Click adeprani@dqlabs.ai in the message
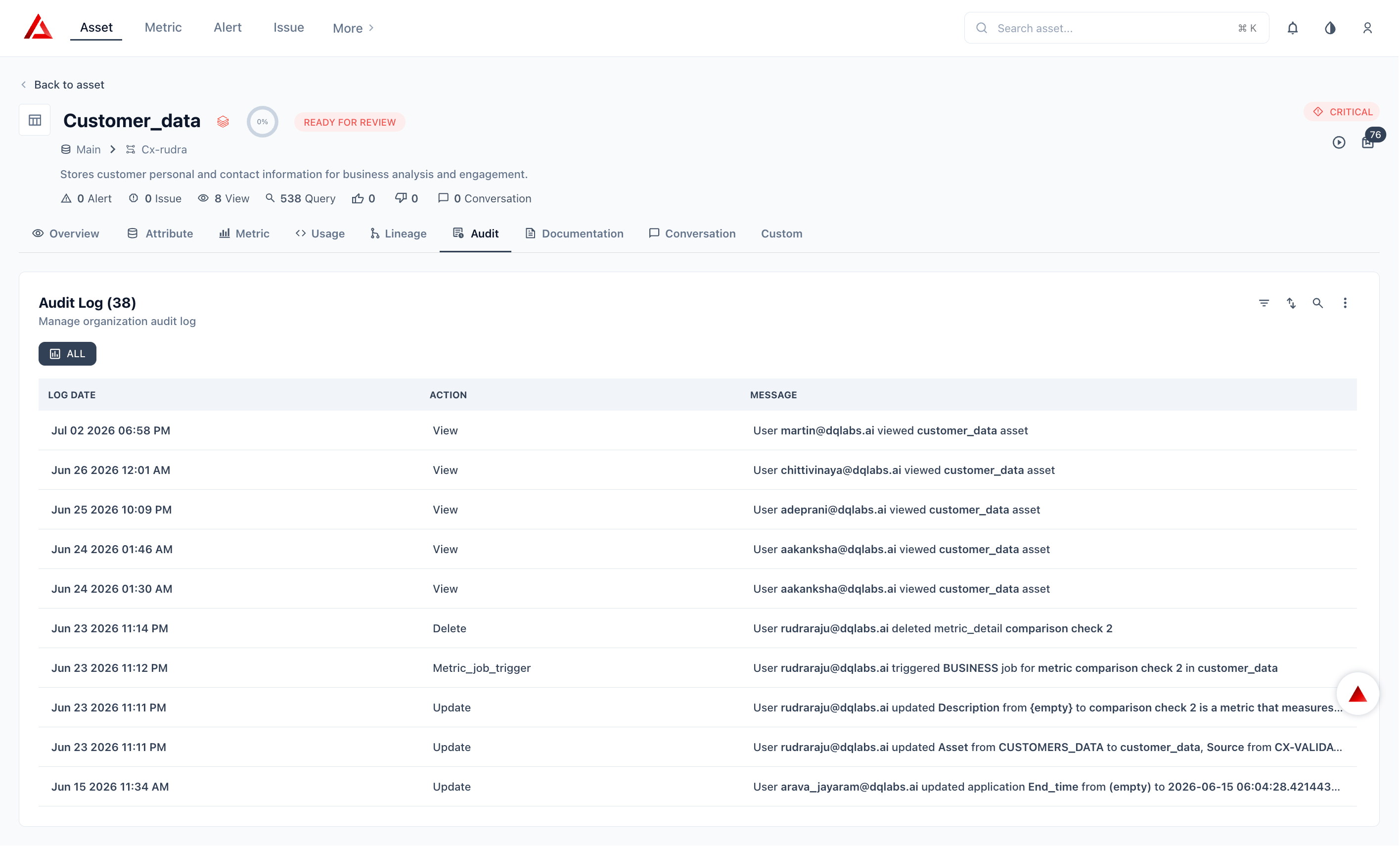The height and width of the screenshot is (847, 1400). (834, 510)
